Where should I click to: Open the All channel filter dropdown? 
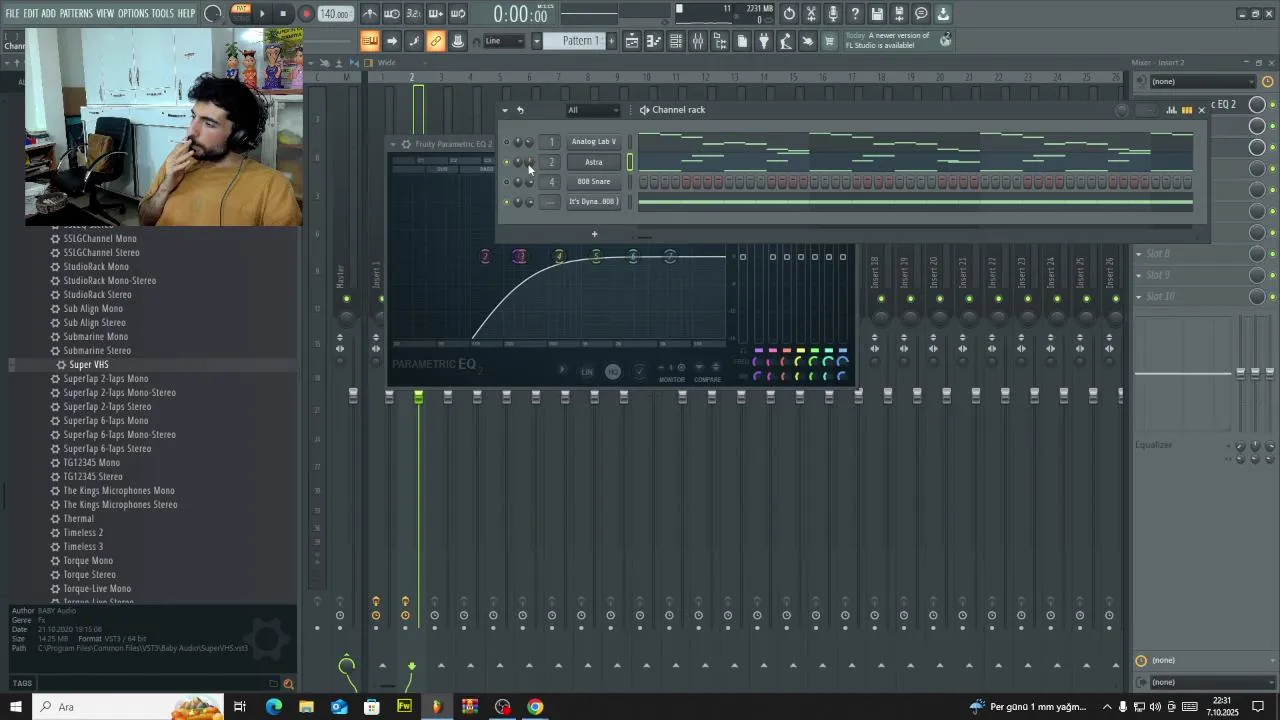592,110
